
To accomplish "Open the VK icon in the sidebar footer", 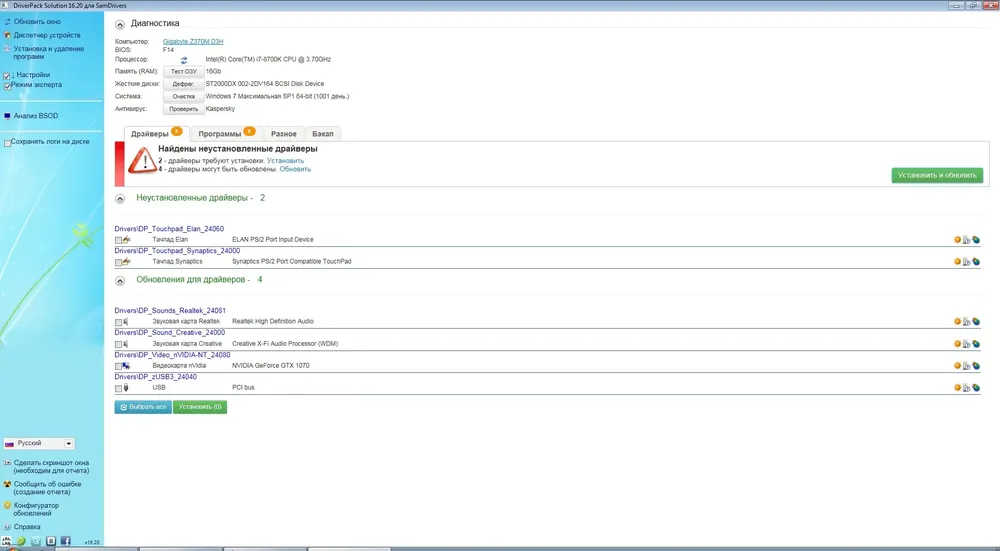I will (x=51, y=541).
